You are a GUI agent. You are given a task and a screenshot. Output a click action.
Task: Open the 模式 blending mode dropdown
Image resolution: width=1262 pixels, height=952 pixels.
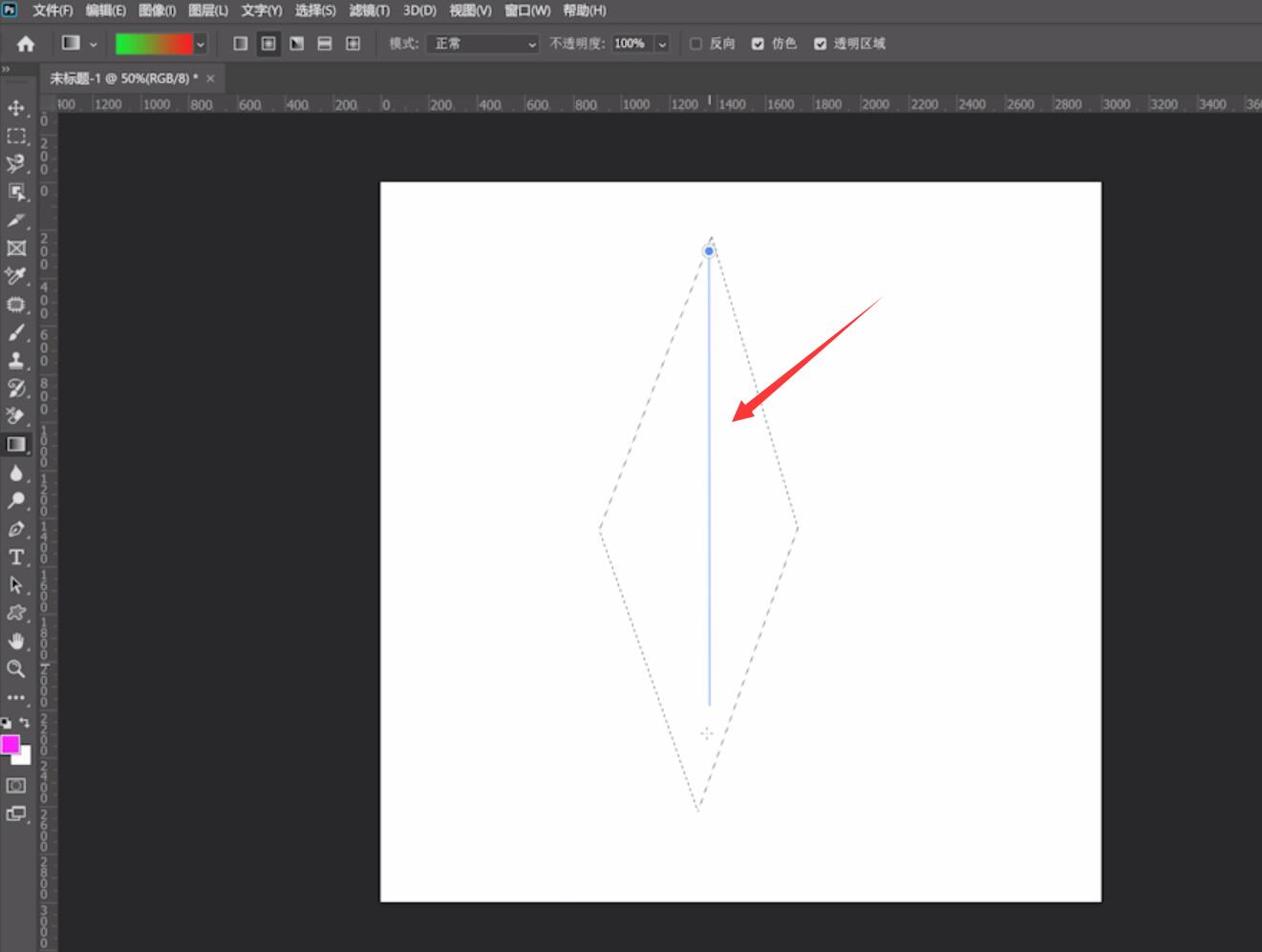point(484,44)
